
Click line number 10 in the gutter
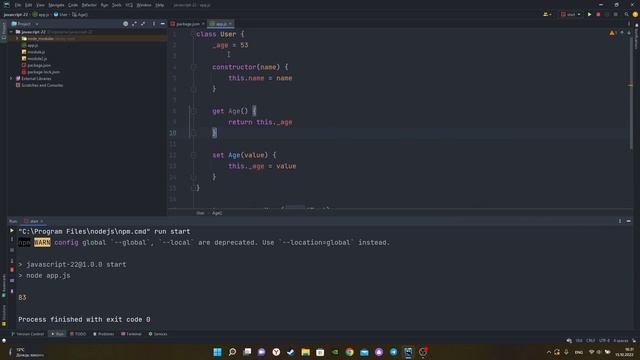click(x=173, y=133)
